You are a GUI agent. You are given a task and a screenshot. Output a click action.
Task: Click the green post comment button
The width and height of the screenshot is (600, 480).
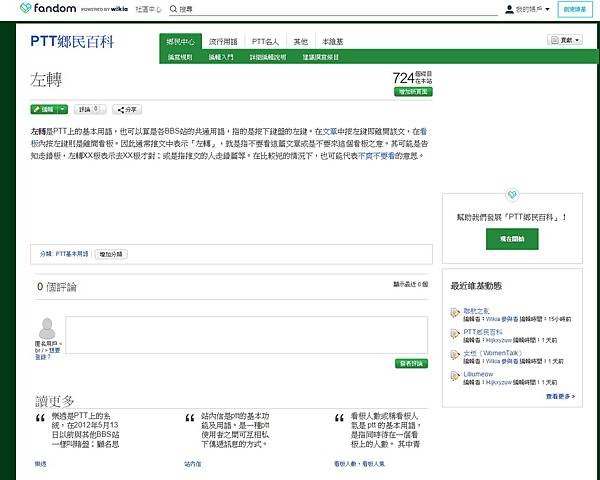coord(411,363)
